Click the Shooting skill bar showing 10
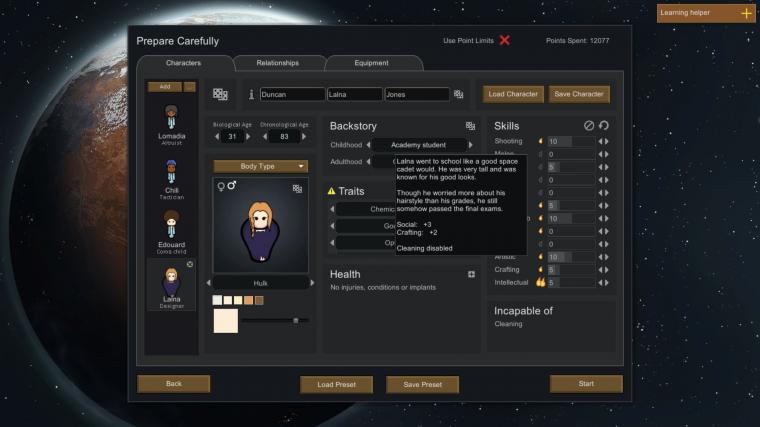The image size is (760, 427). tap(571, 142)
